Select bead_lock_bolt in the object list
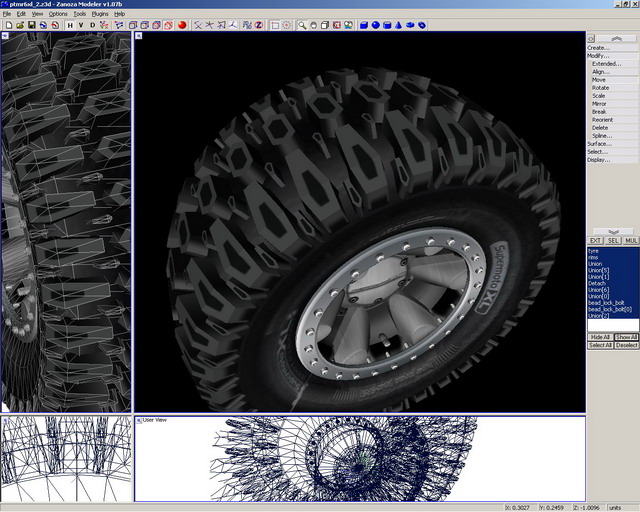 pos(608,303)
